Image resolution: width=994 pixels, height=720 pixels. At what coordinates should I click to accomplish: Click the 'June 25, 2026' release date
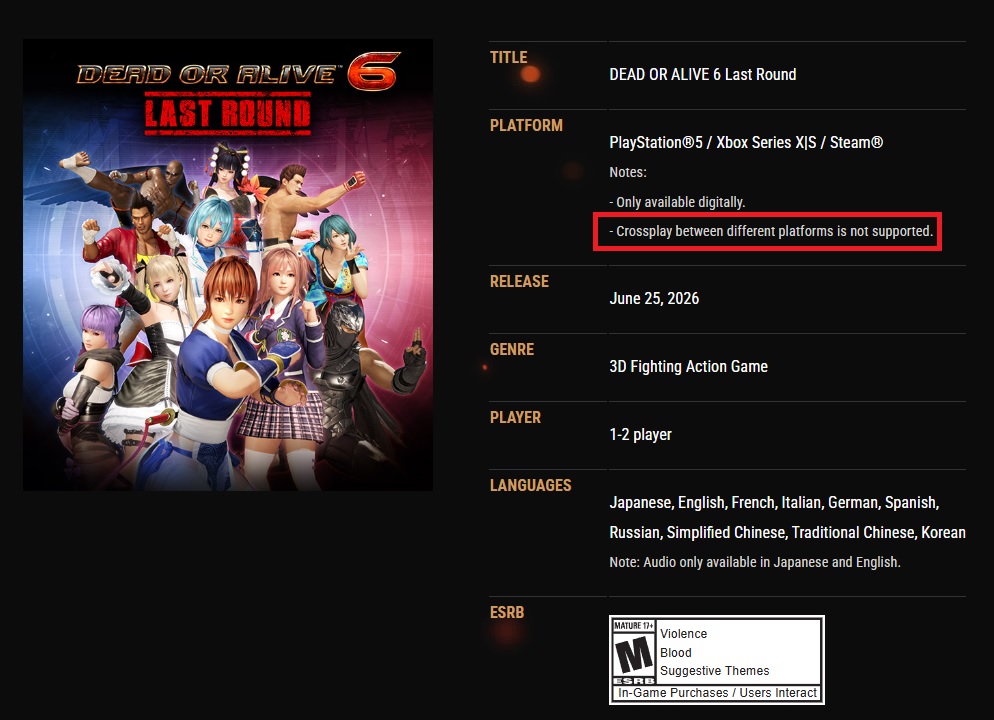[x=654, y=299]
